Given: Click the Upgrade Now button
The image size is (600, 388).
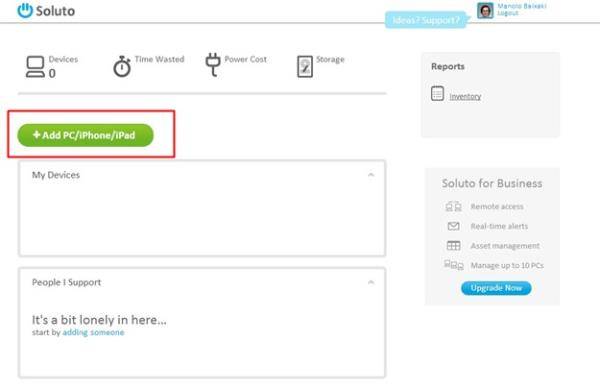Looking at the screenshot, I should tap(496, 288).
